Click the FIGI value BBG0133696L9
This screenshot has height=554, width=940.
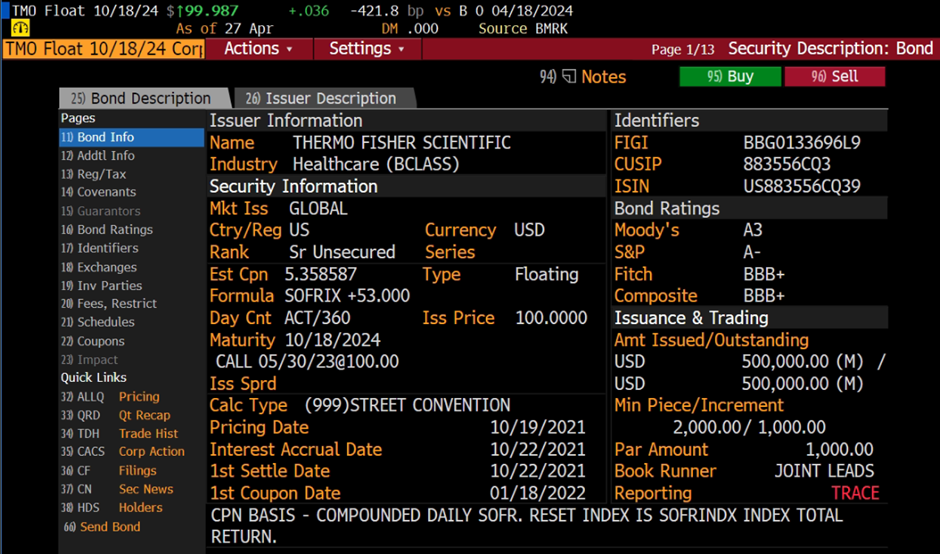pos(802,143)
